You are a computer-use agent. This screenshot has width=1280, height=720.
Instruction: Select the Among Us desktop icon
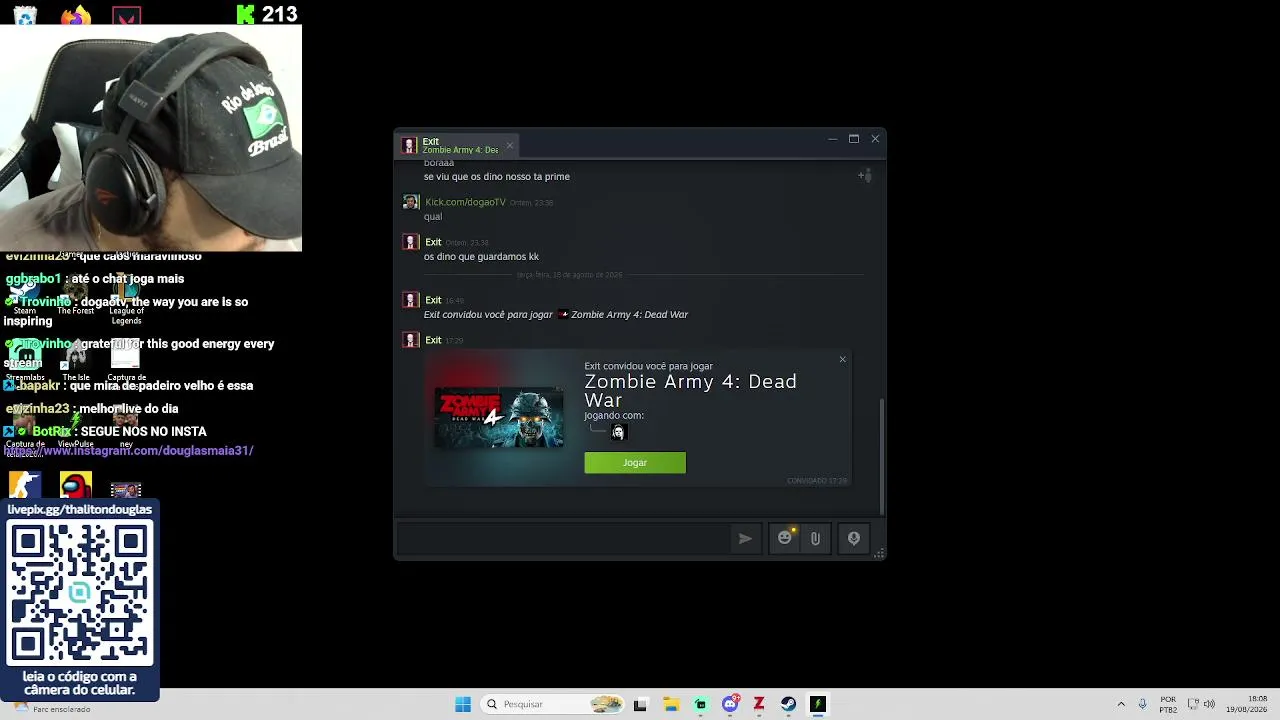pos(75,486)
